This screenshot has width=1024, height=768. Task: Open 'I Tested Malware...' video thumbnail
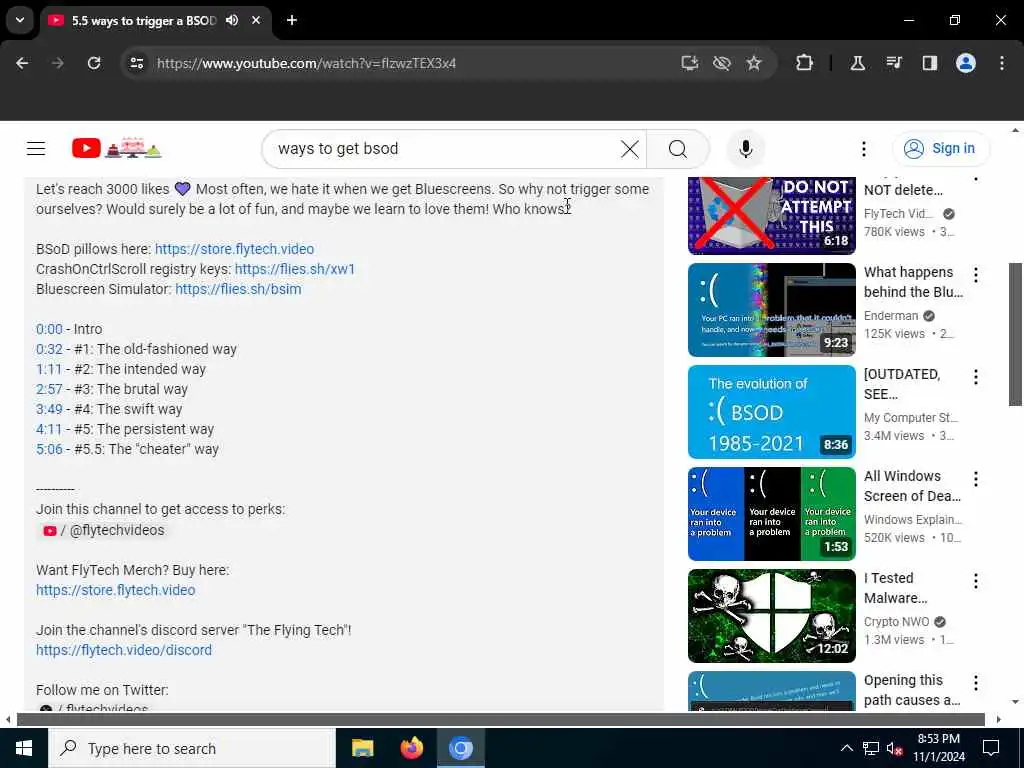coord(771,616)
